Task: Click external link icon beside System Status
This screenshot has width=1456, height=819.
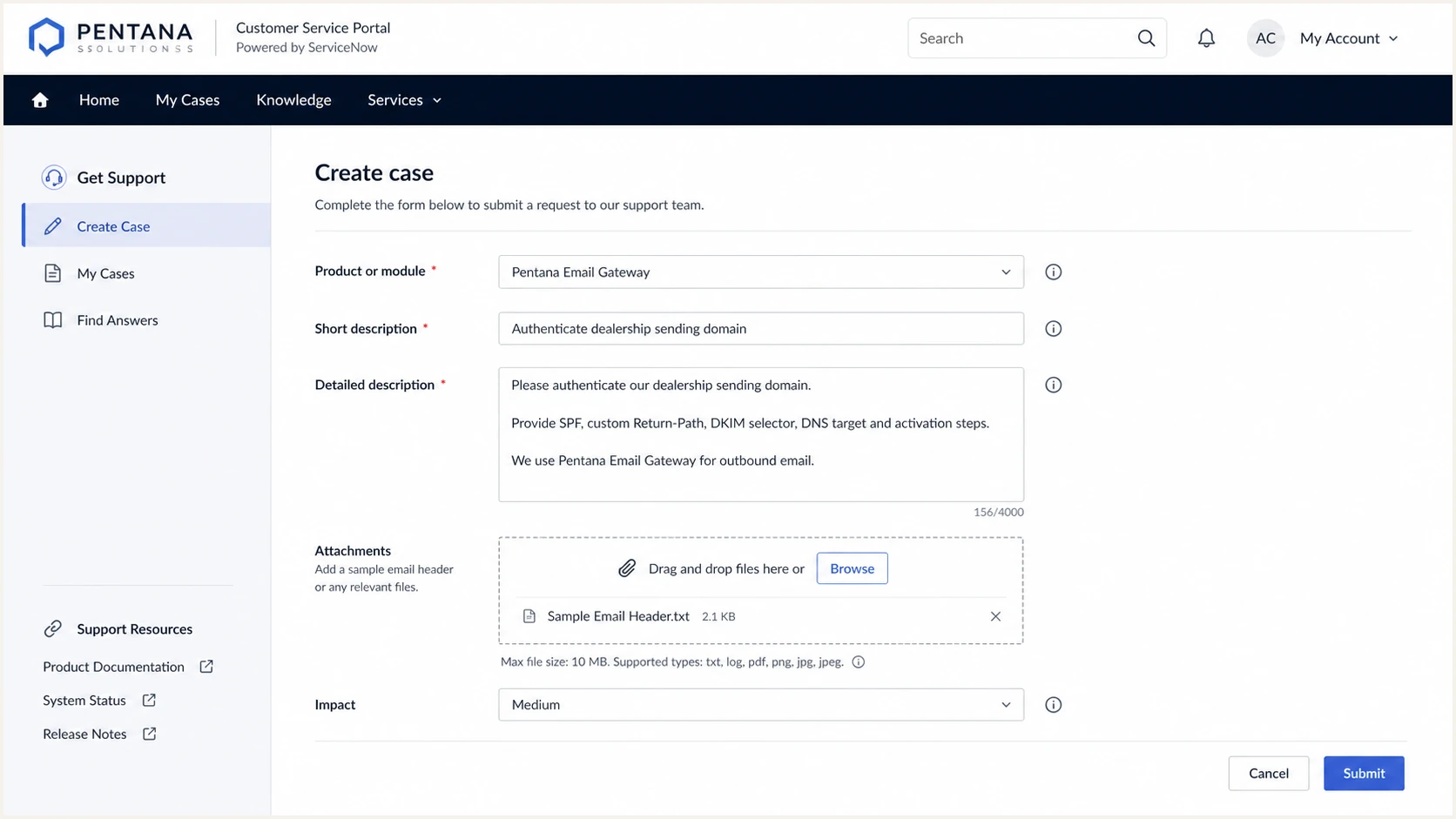Action: point(149,700)
